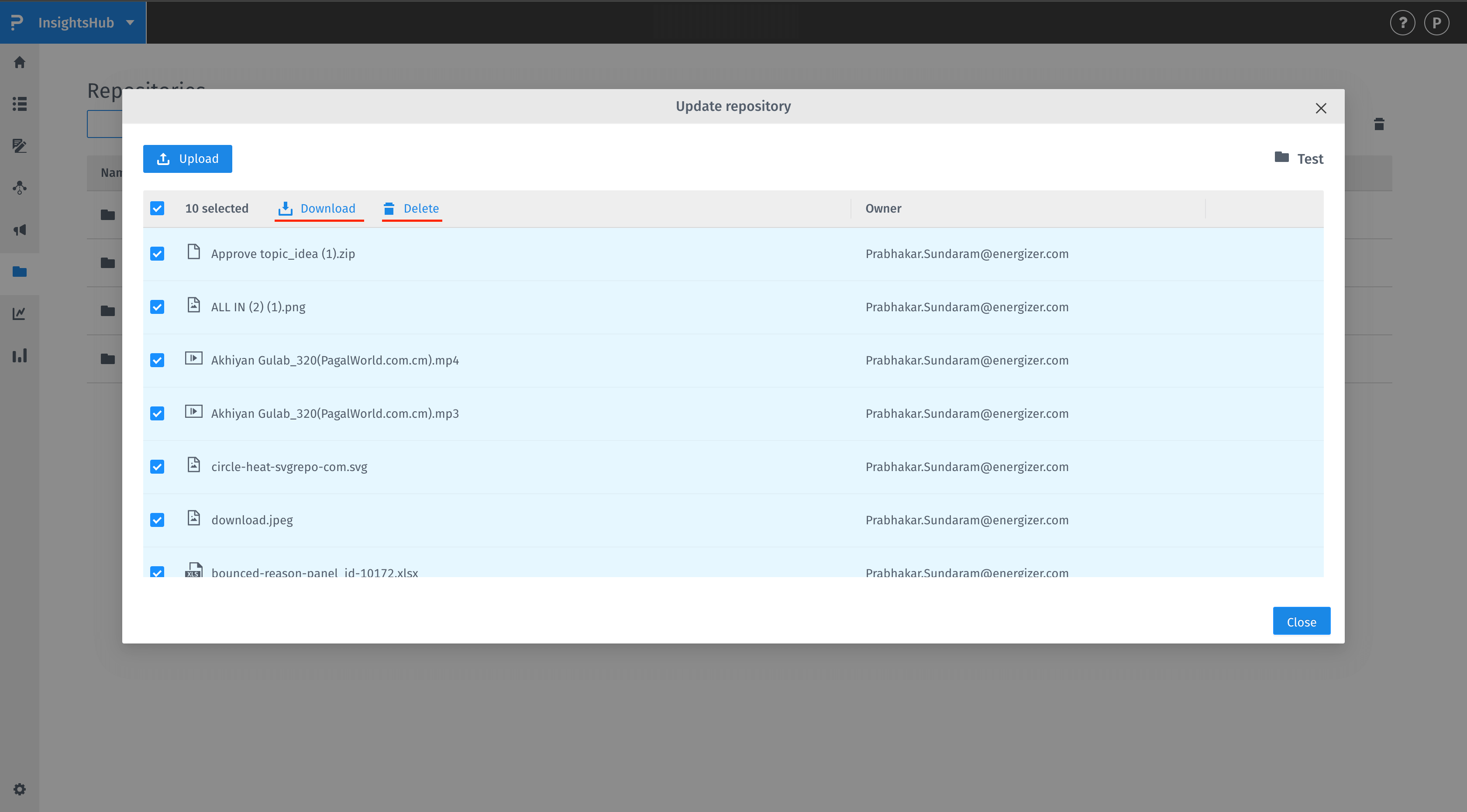Open the user profile P avatar
This screenshot has height=812, width=1467.
tap(1436, 23)
